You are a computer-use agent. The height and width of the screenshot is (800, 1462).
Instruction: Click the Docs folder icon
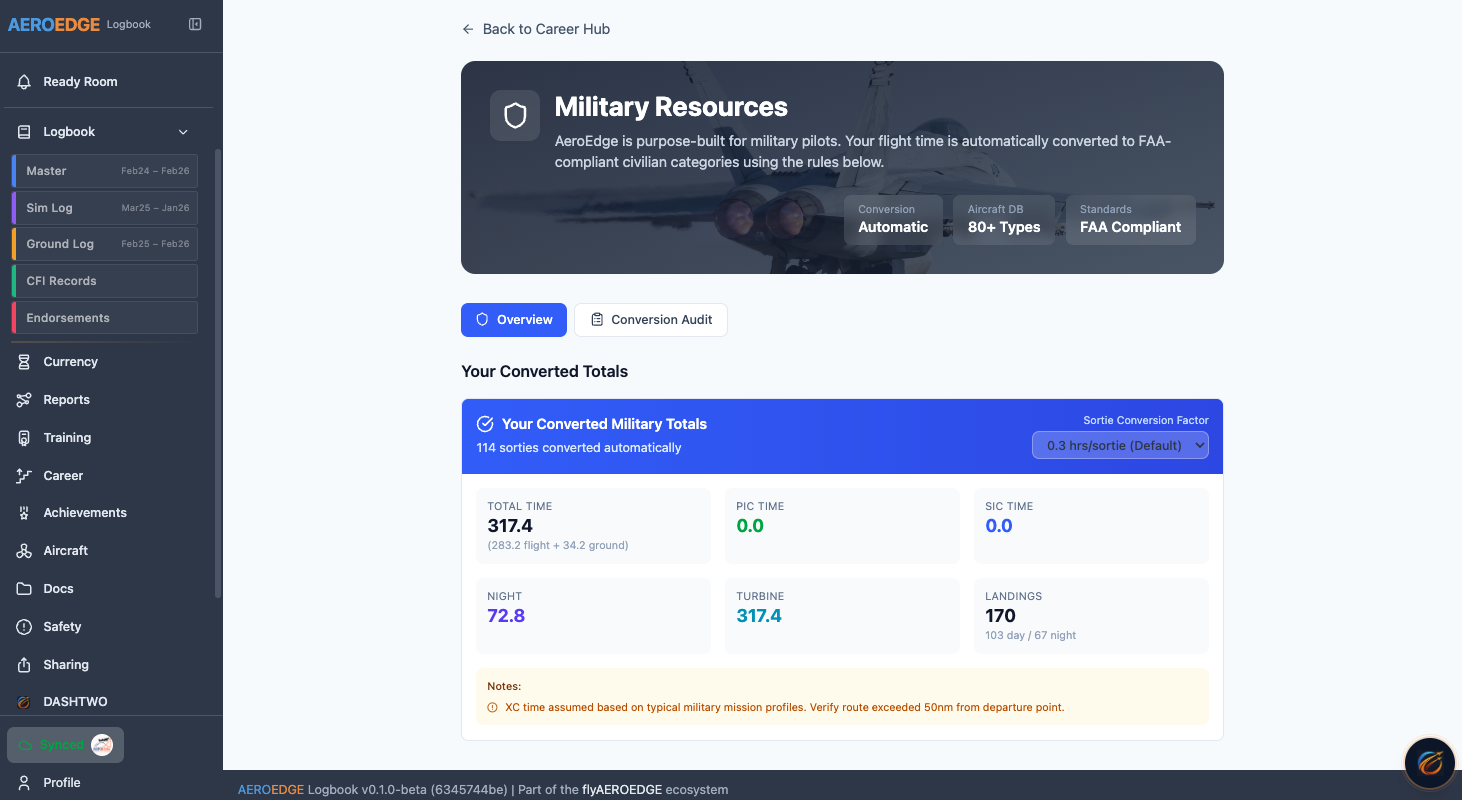click(x=23, y=588)
